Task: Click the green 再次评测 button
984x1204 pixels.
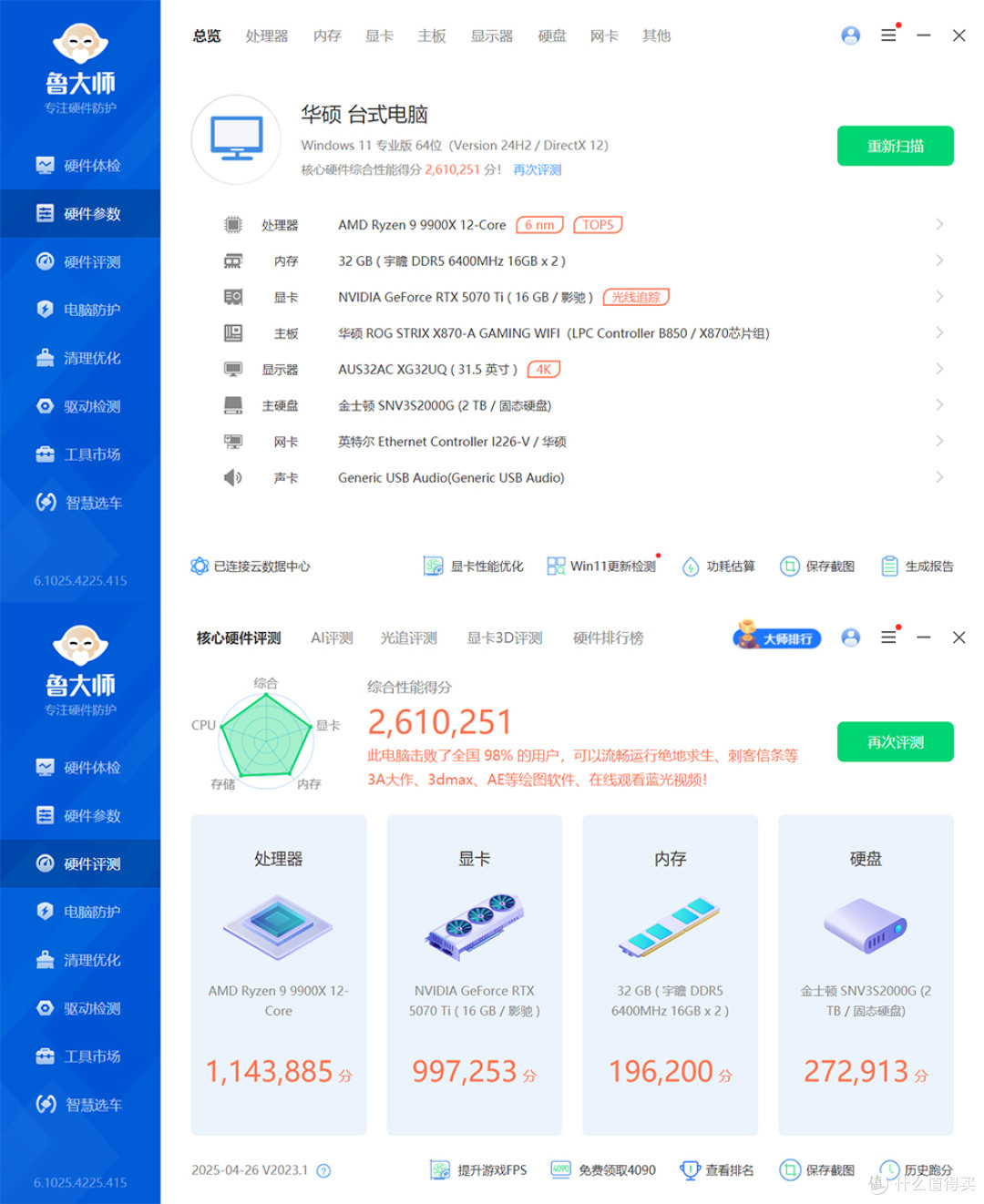Action: 895,742
